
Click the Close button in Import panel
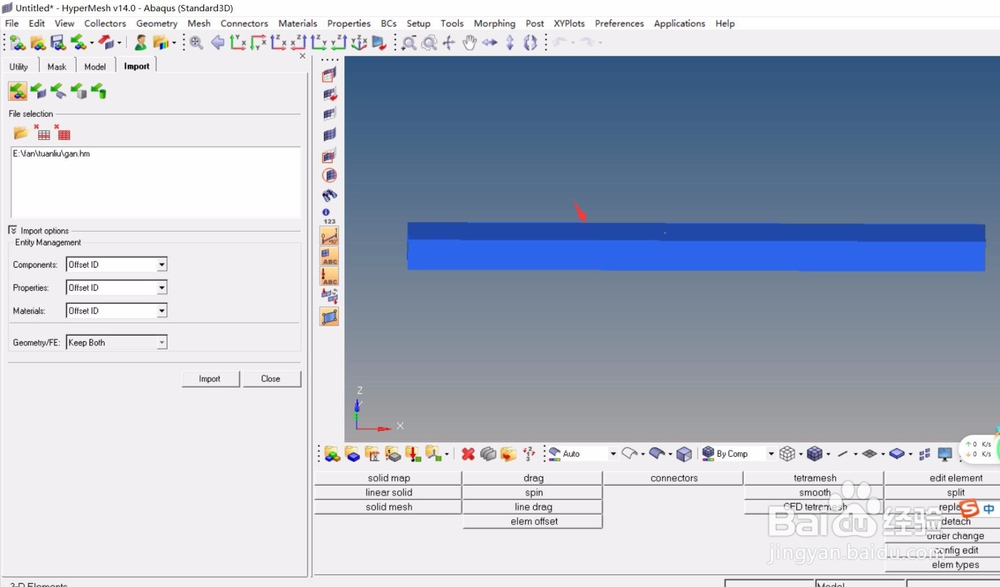click(270, 379)
